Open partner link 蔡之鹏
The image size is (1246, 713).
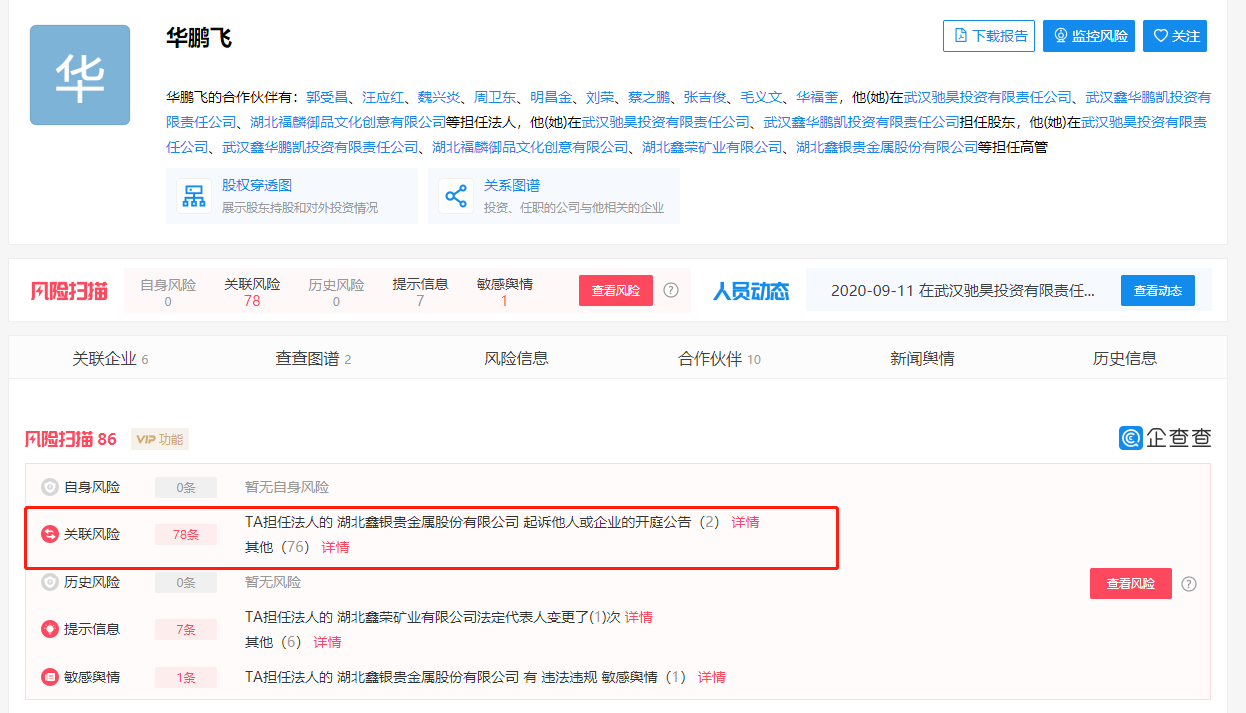click(x=649, y=97)
